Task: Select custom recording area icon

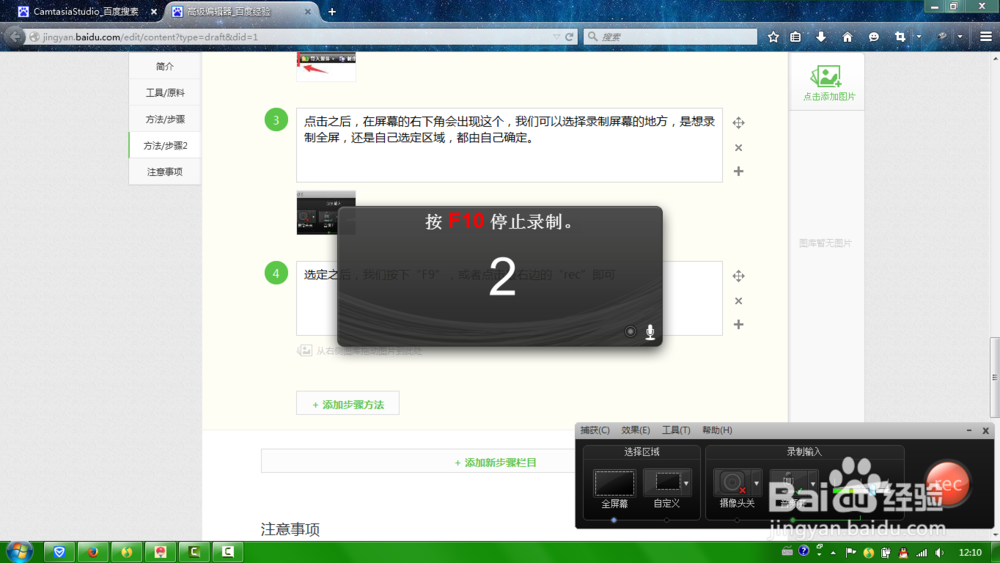Action: (x=666, y=483)
